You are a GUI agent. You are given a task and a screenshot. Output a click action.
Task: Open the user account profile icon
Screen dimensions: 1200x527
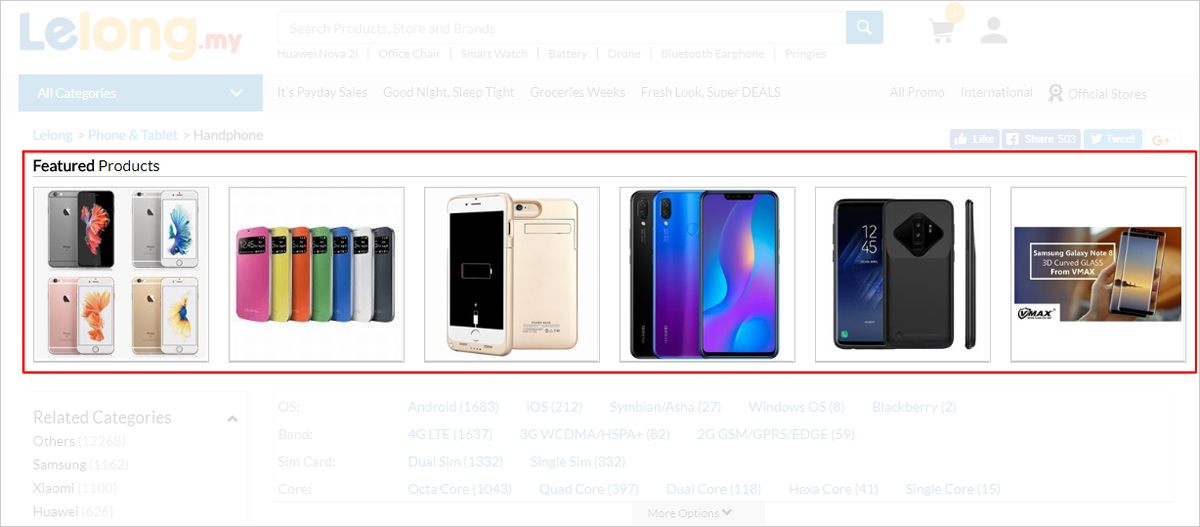point(993,29)
